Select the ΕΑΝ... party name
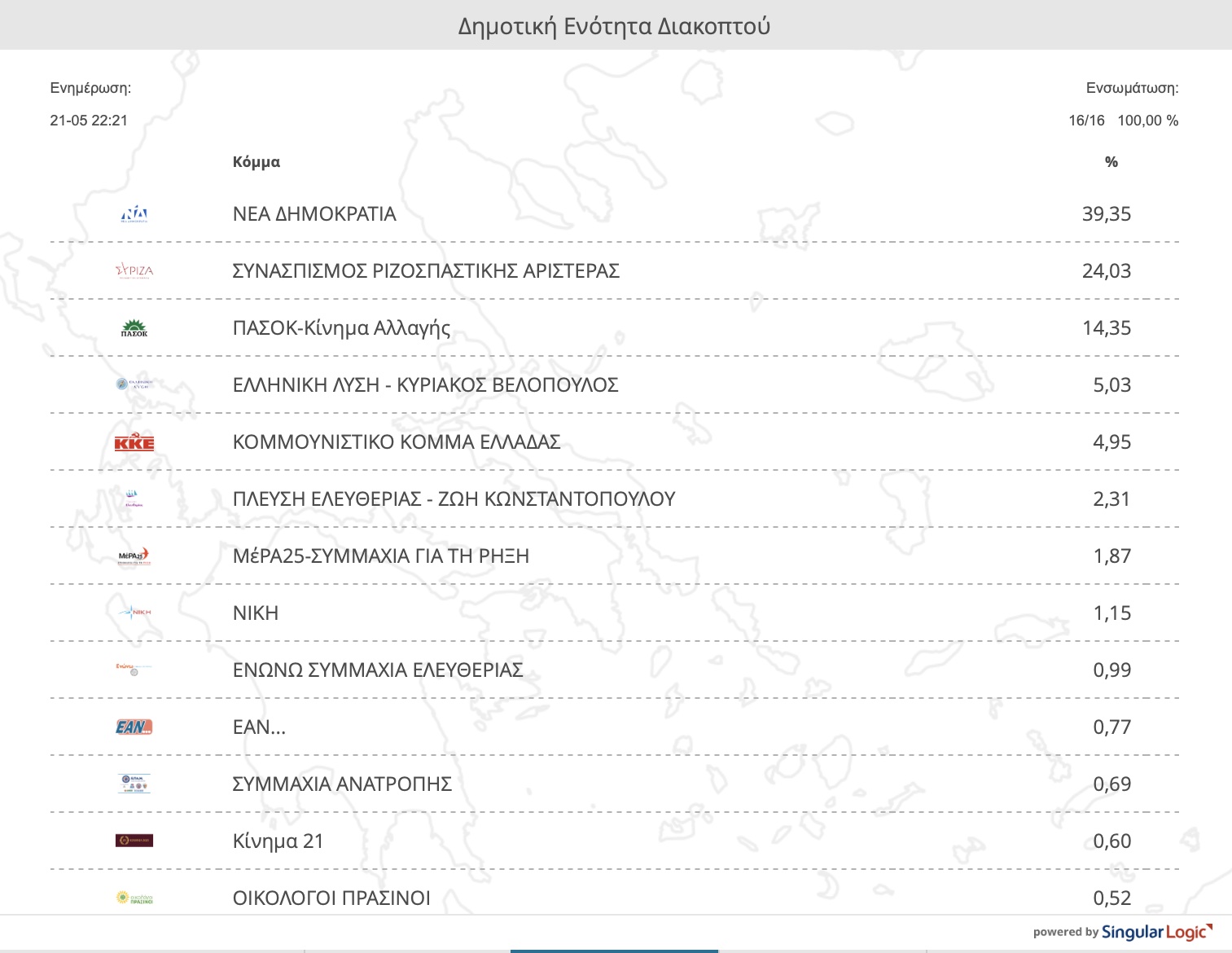1232x953 pixels. [x=259, y=727]
